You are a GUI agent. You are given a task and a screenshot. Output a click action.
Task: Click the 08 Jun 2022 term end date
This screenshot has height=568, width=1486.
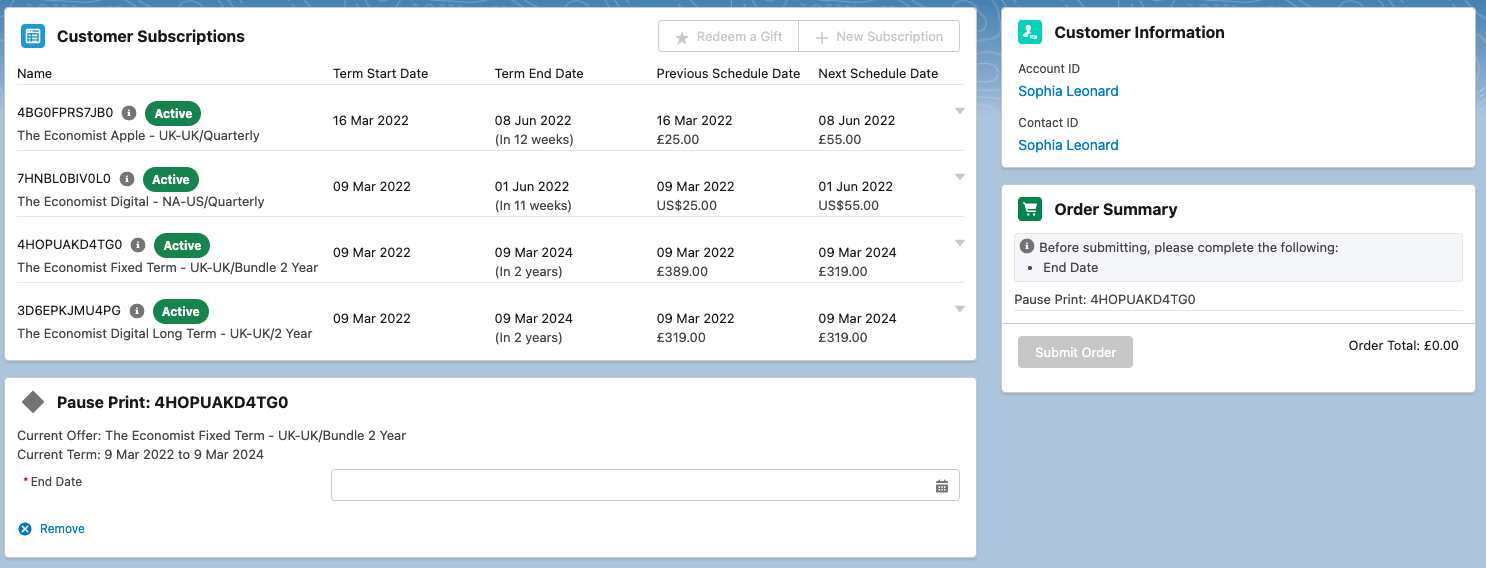533,120
